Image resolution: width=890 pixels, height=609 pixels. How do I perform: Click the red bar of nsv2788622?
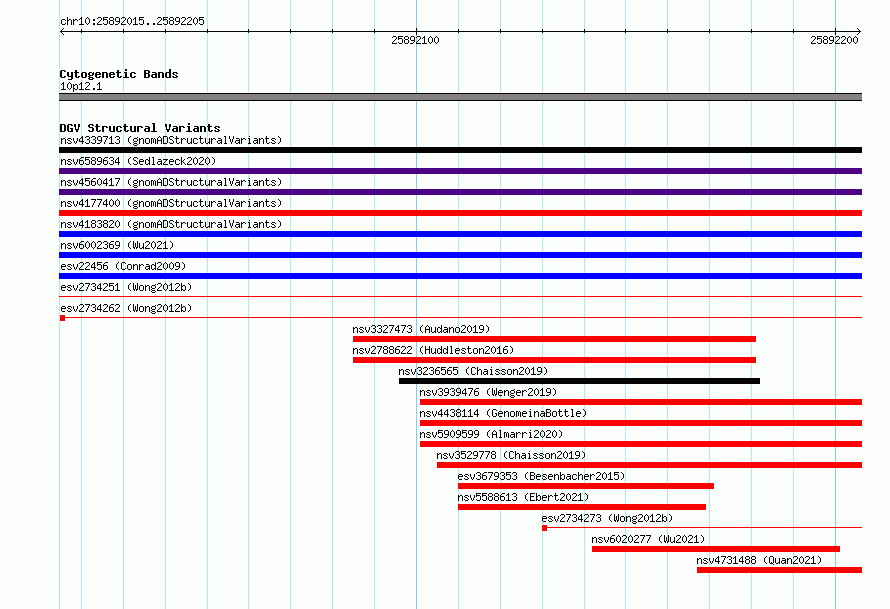click(554, 360)
